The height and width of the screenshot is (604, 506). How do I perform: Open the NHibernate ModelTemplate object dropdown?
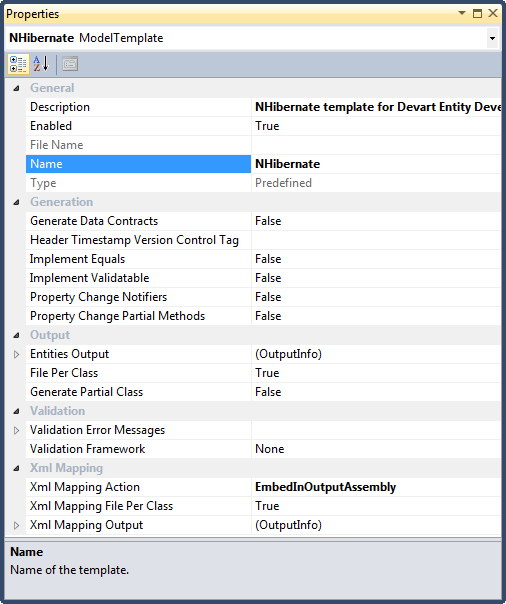click(492, 38)
